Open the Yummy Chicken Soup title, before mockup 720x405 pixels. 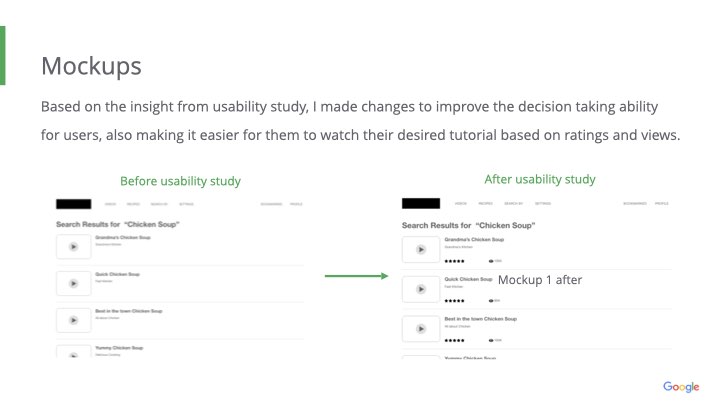point(117,347)
